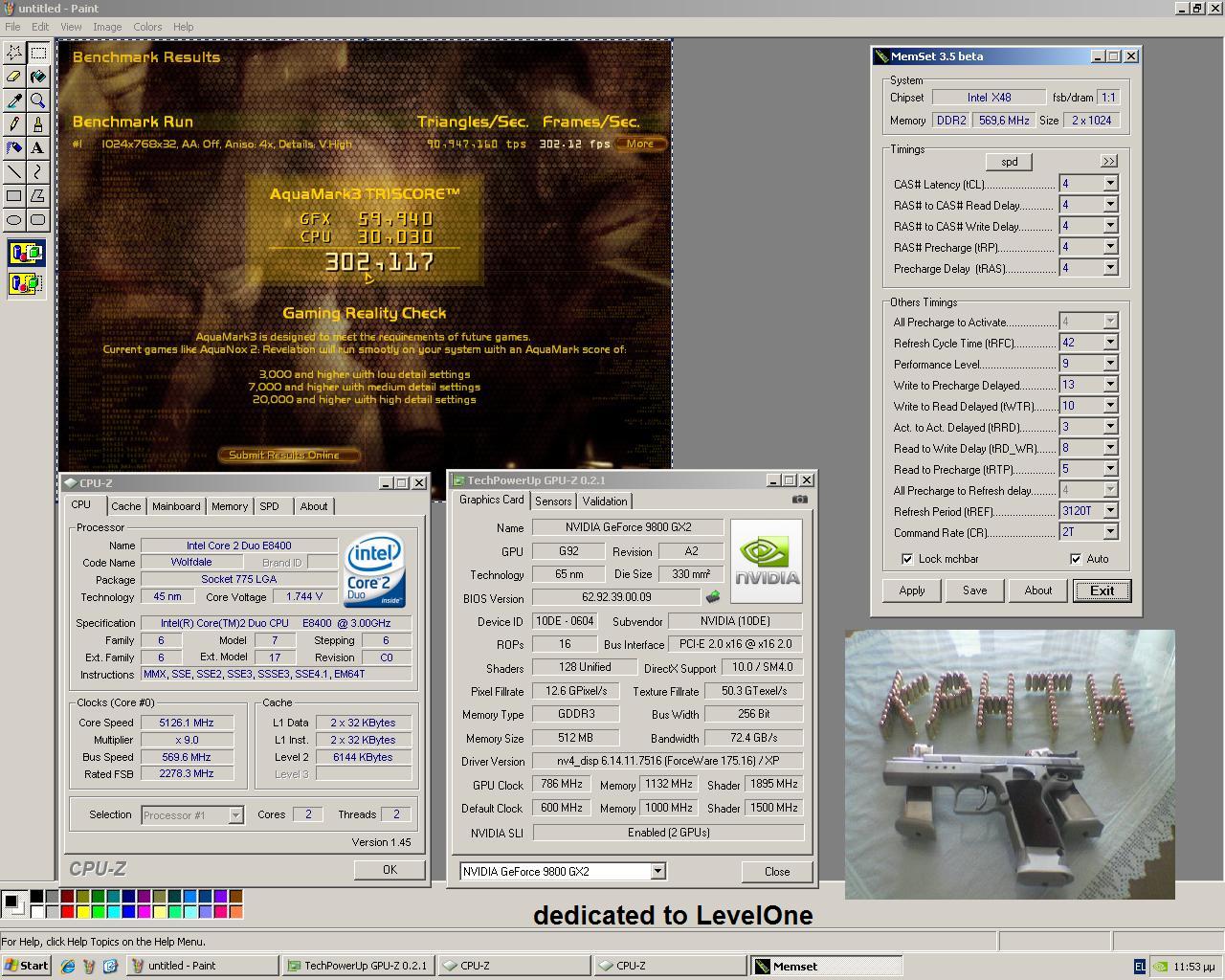
Task: Switch to the SPD tab in CPU-Z
Action: coord(269,506)
